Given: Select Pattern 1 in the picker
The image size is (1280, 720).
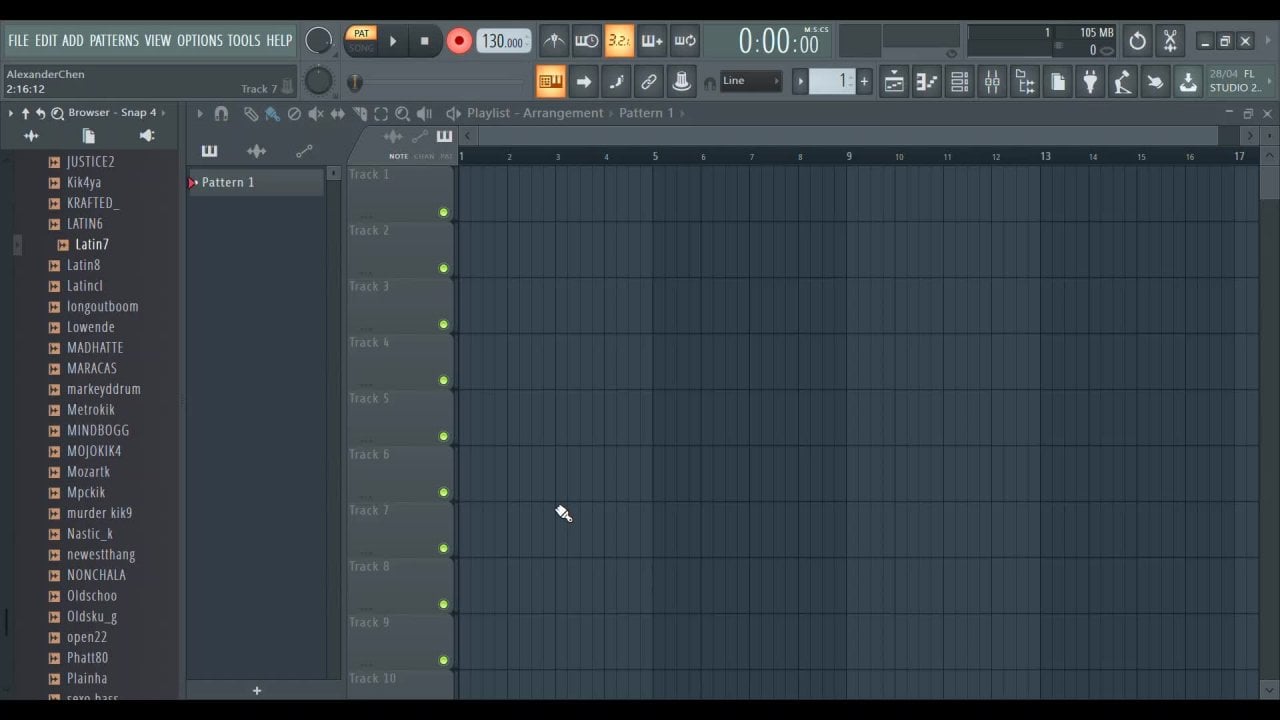Looking at the screenshot, I should click(228, 182).
